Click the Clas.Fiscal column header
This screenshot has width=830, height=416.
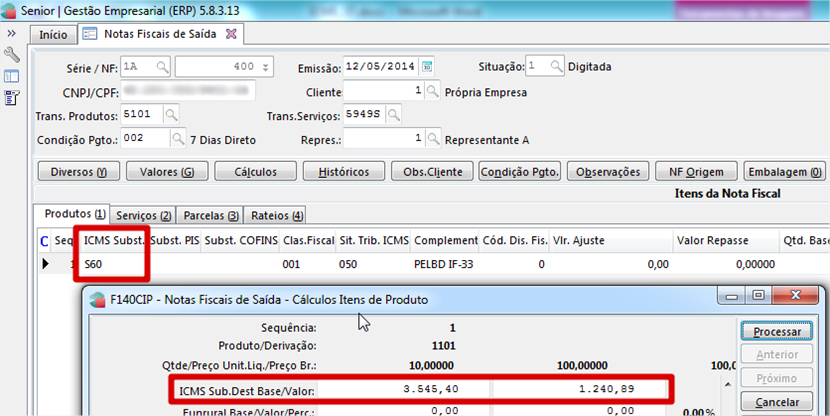[x=308, y=240]
